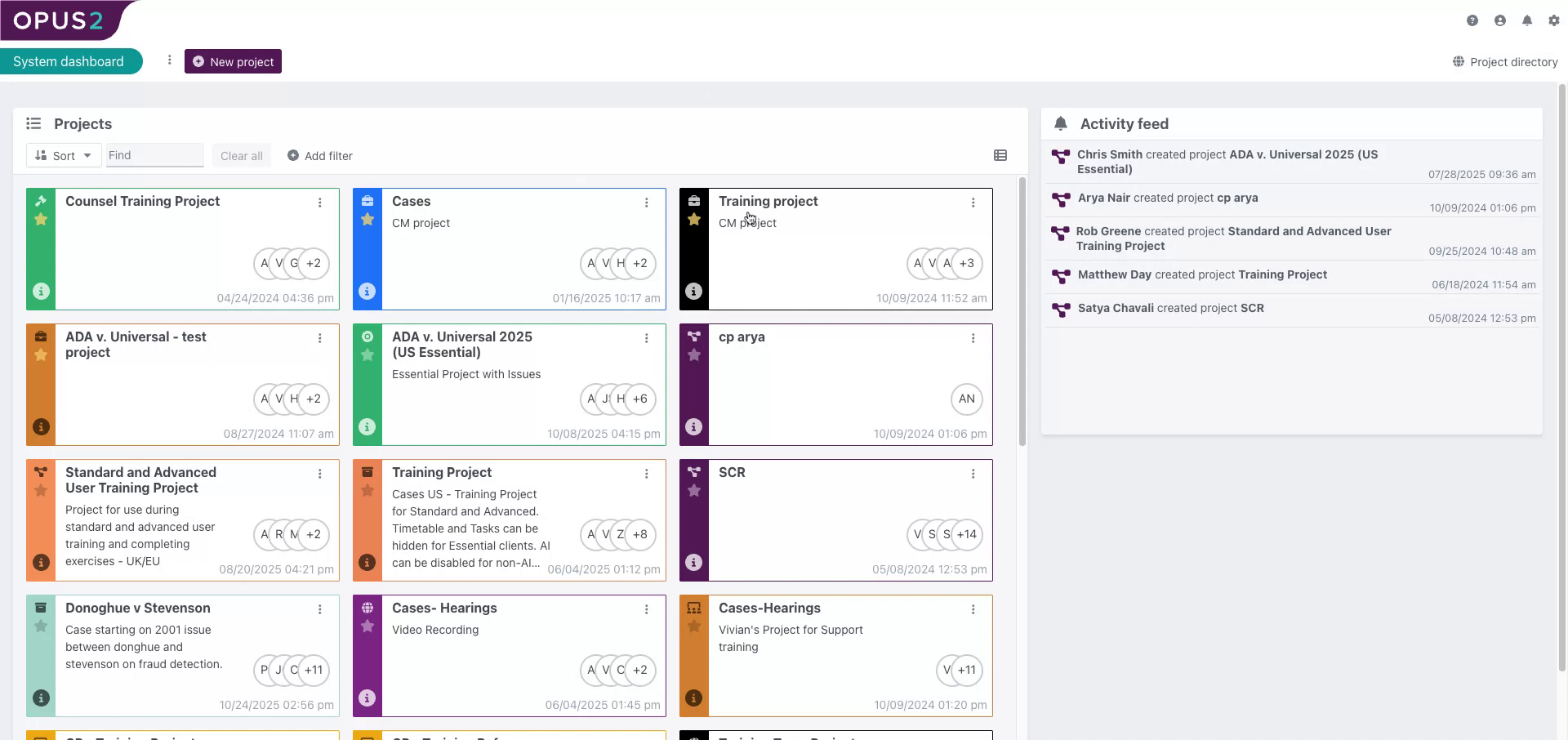Open the options menu beside System dashboard
This screenshot has height=740, width=1568.
click(169, 60)
